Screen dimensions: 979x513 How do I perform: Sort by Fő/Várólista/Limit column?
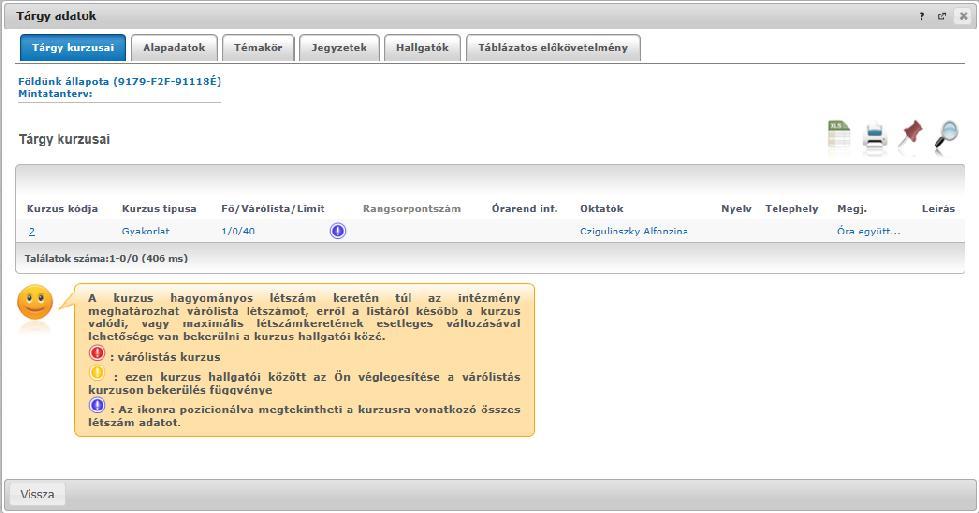tap(273, 208)
